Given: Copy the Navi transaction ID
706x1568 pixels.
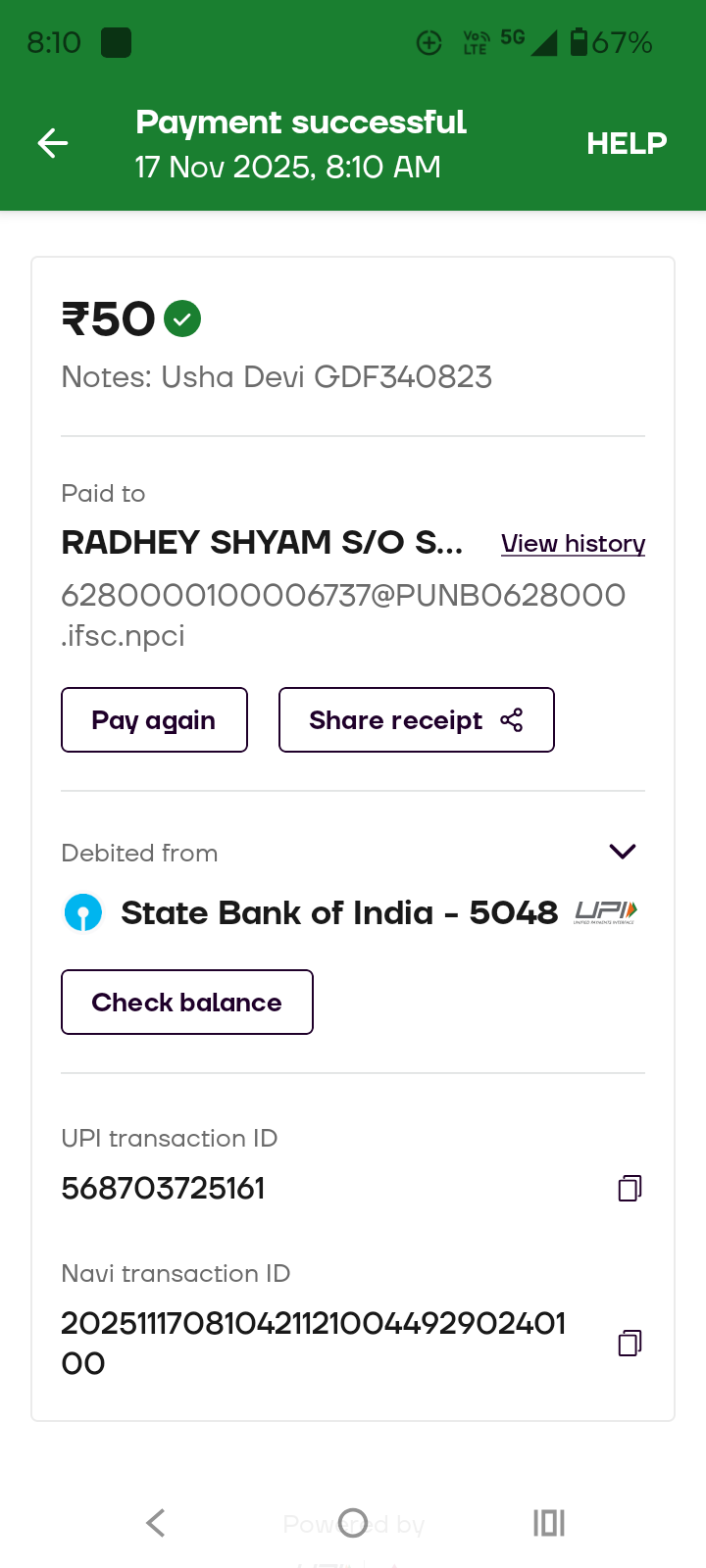Looking at the screenshot, I should coord(630,1343).
